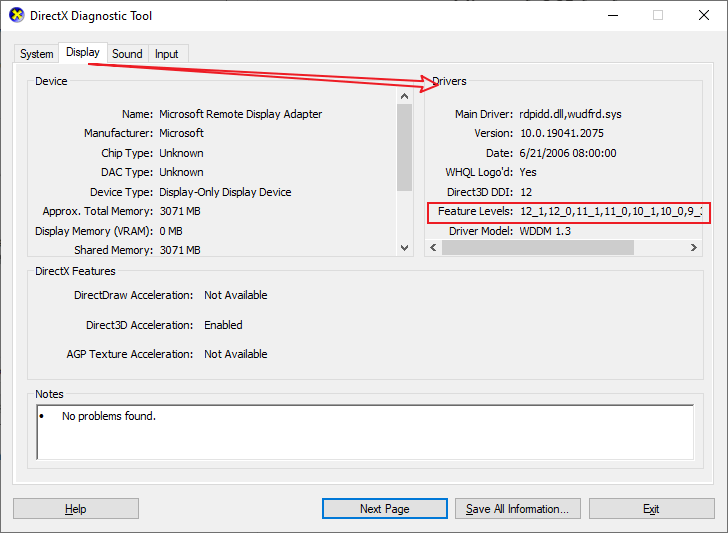Click Device panel scroll up arrow

point(404,96)
